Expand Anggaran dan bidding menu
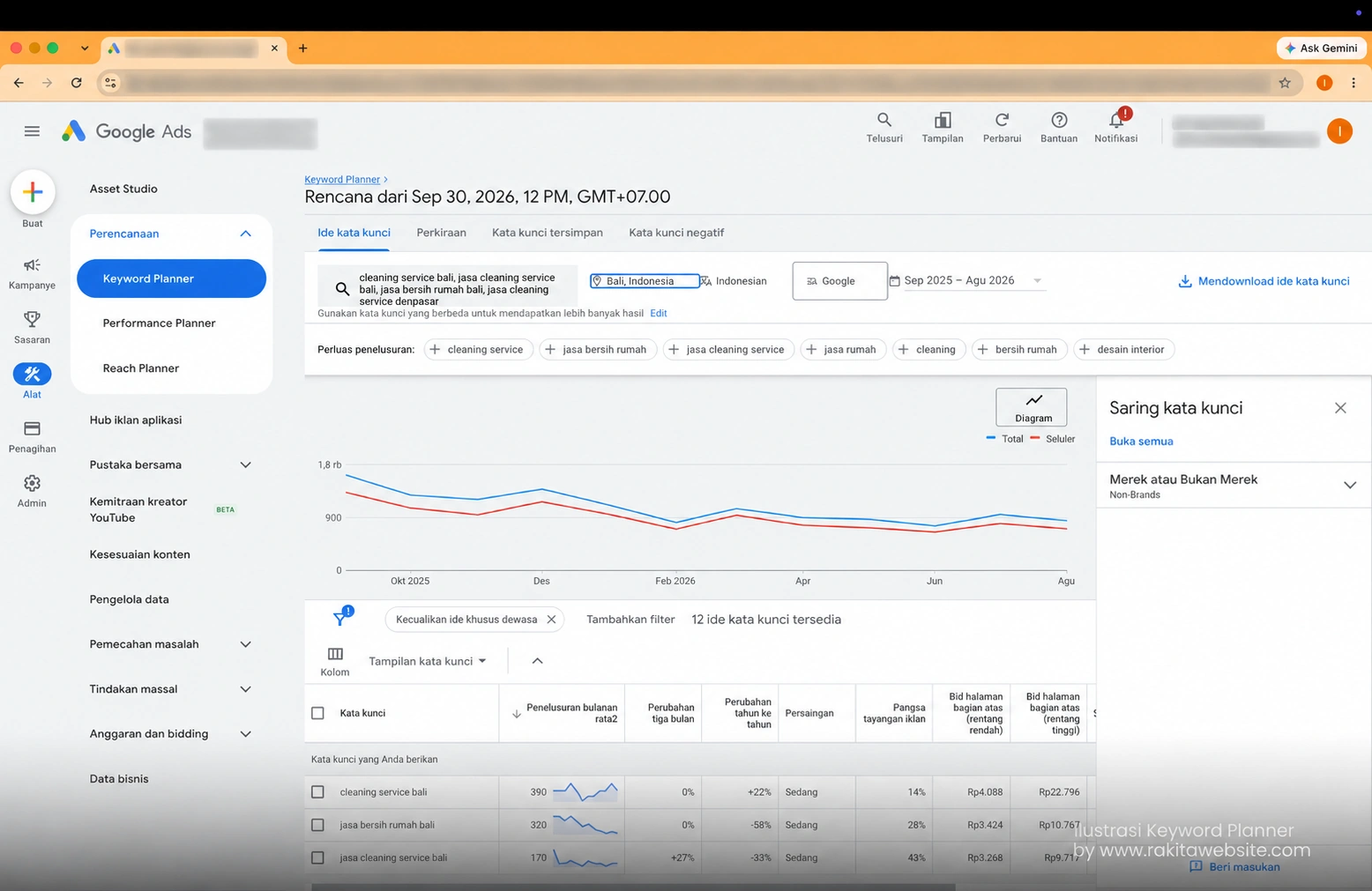 pyautogui.click(x=246, y=734)
